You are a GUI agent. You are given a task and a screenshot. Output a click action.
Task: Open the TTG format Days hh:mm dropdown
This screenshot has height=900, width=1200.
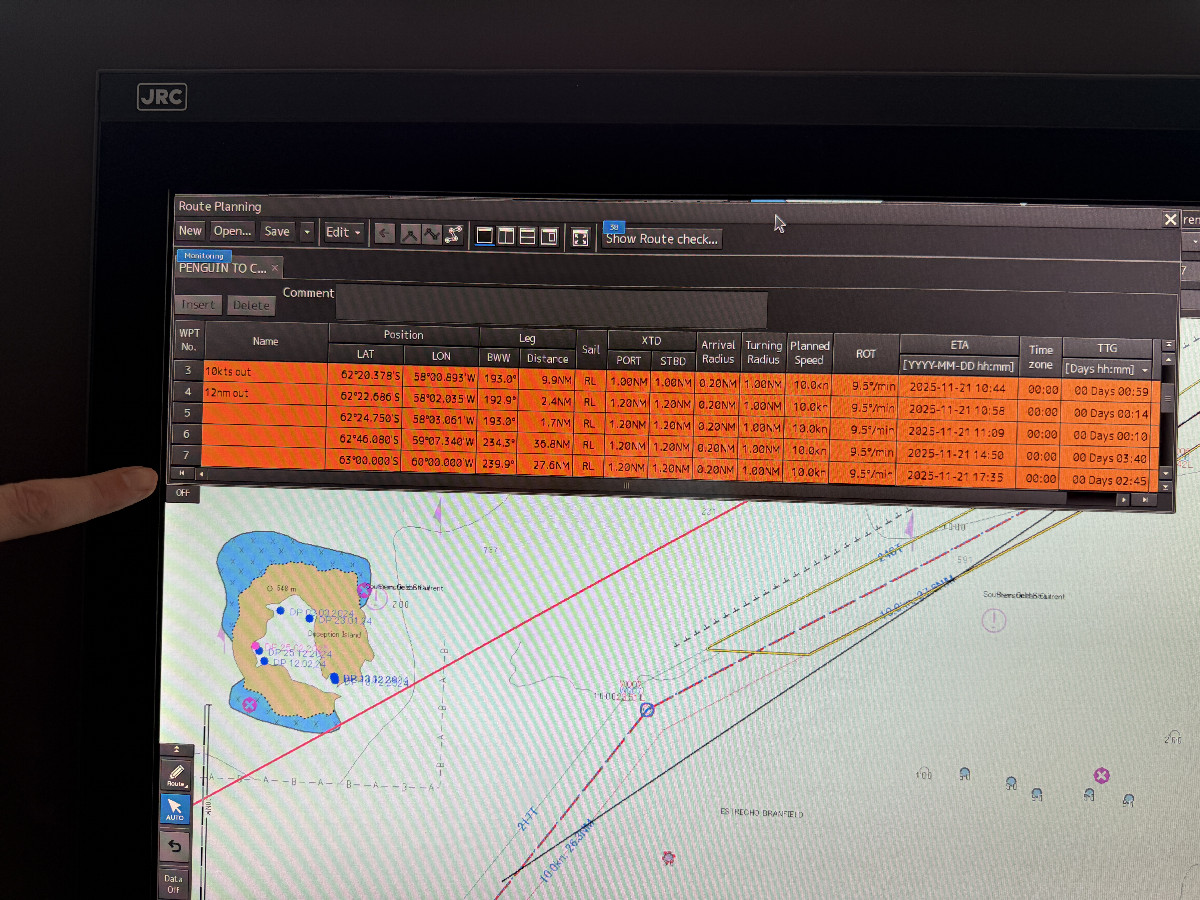tap(1107, 369)
